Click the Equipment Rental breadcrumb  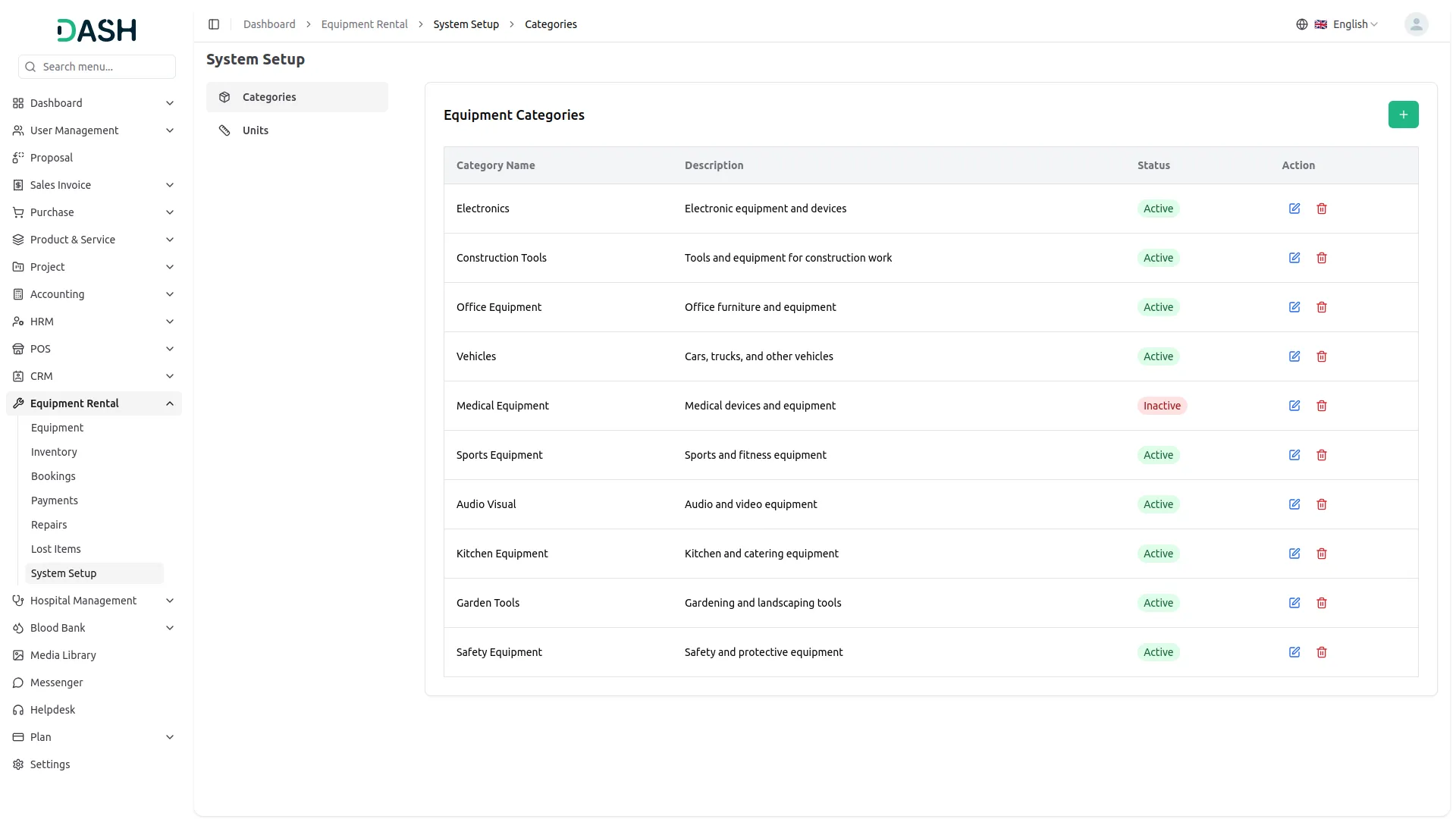pos(364,24)
